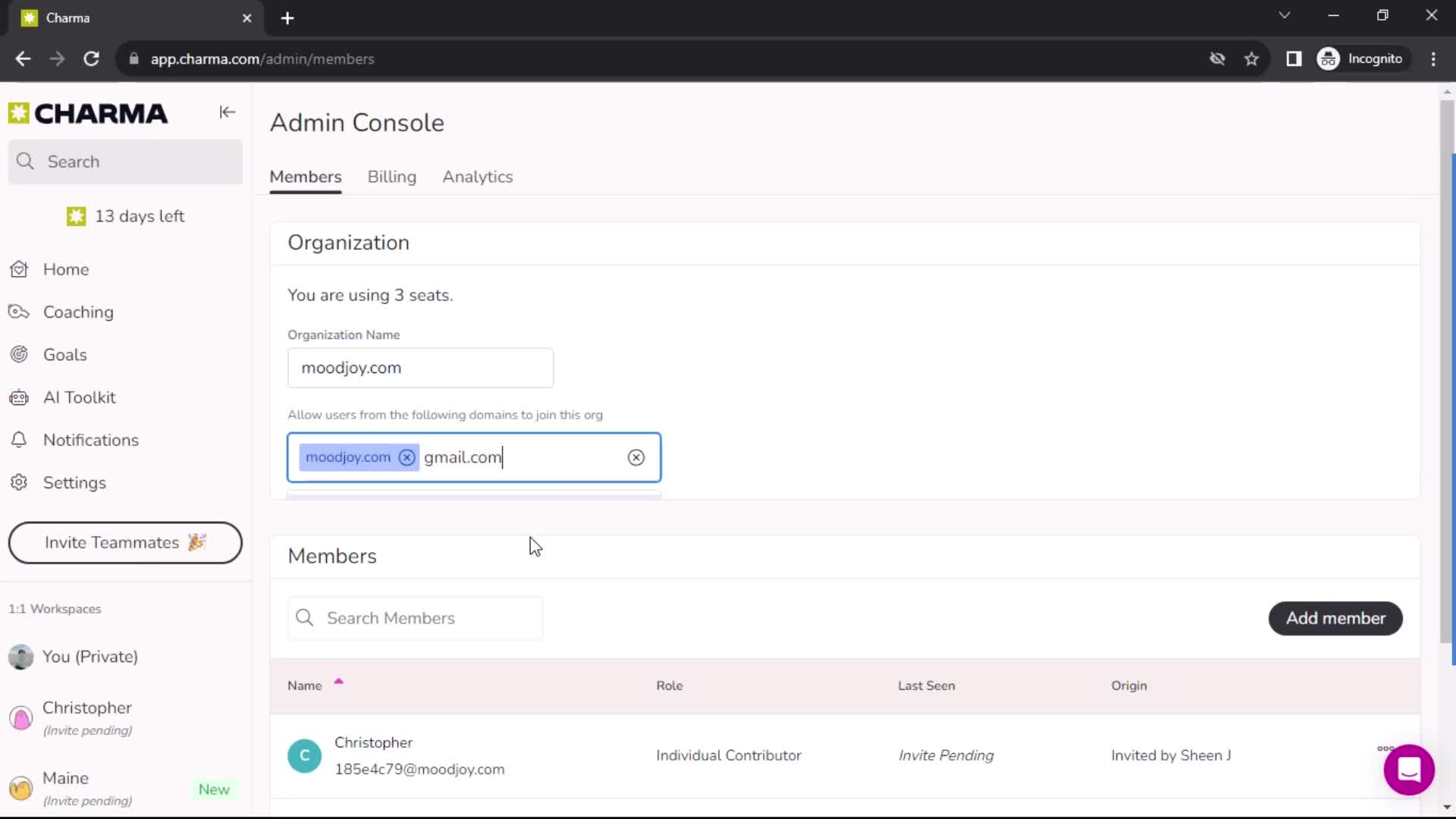Open the browser side panel
The height and width of the screenshot is (819, 1456).
pyautogui.click(x=1294, y=58)
